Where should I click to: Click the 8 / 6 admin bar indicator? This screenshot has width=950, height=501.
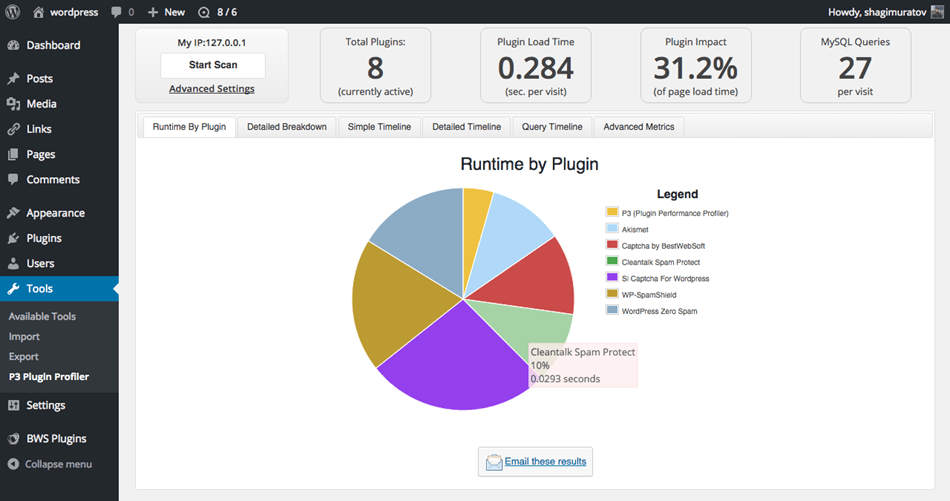[x=218, y=12]
